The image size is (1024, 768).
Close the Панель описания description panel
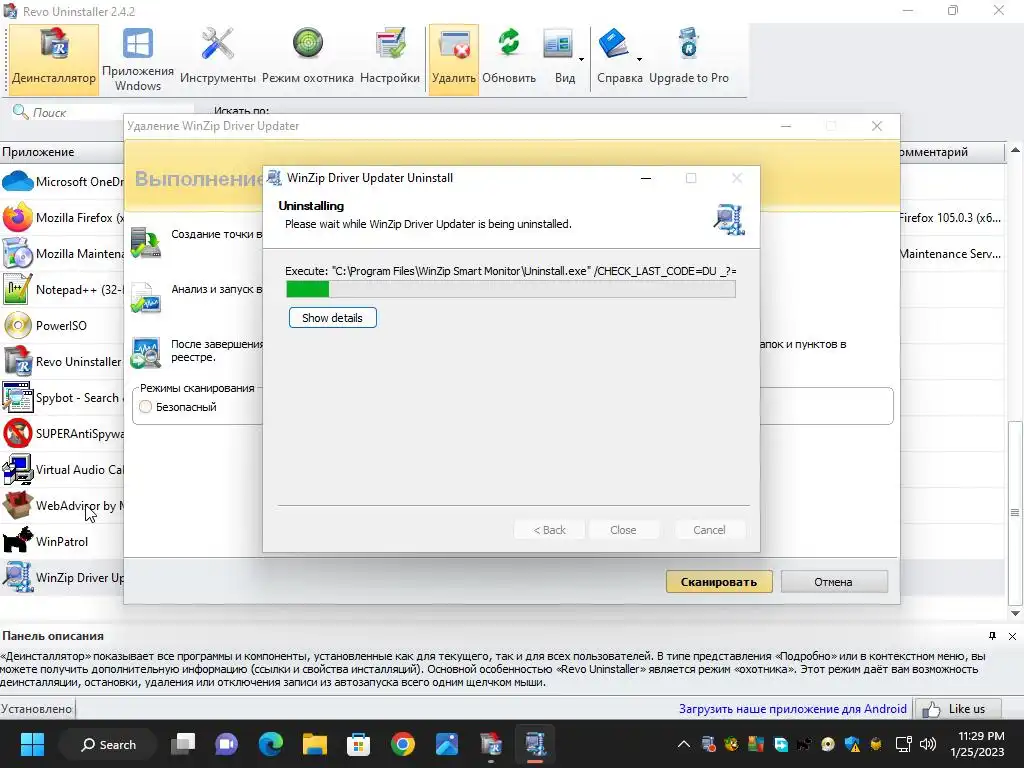(1012, 636)
